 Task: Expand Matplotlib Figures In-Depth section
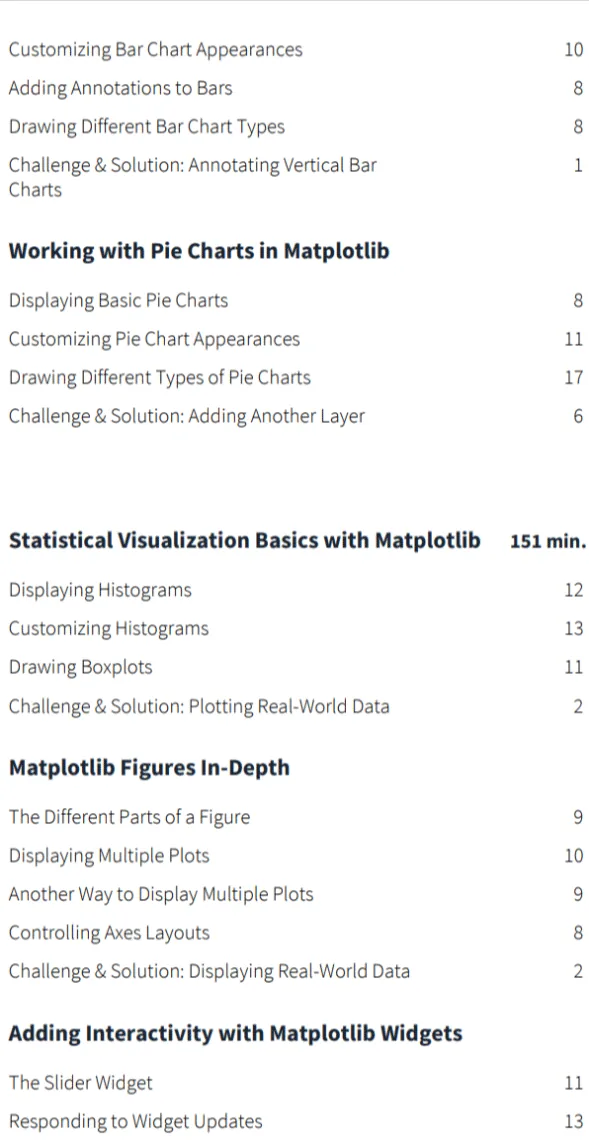pos(149,767)
